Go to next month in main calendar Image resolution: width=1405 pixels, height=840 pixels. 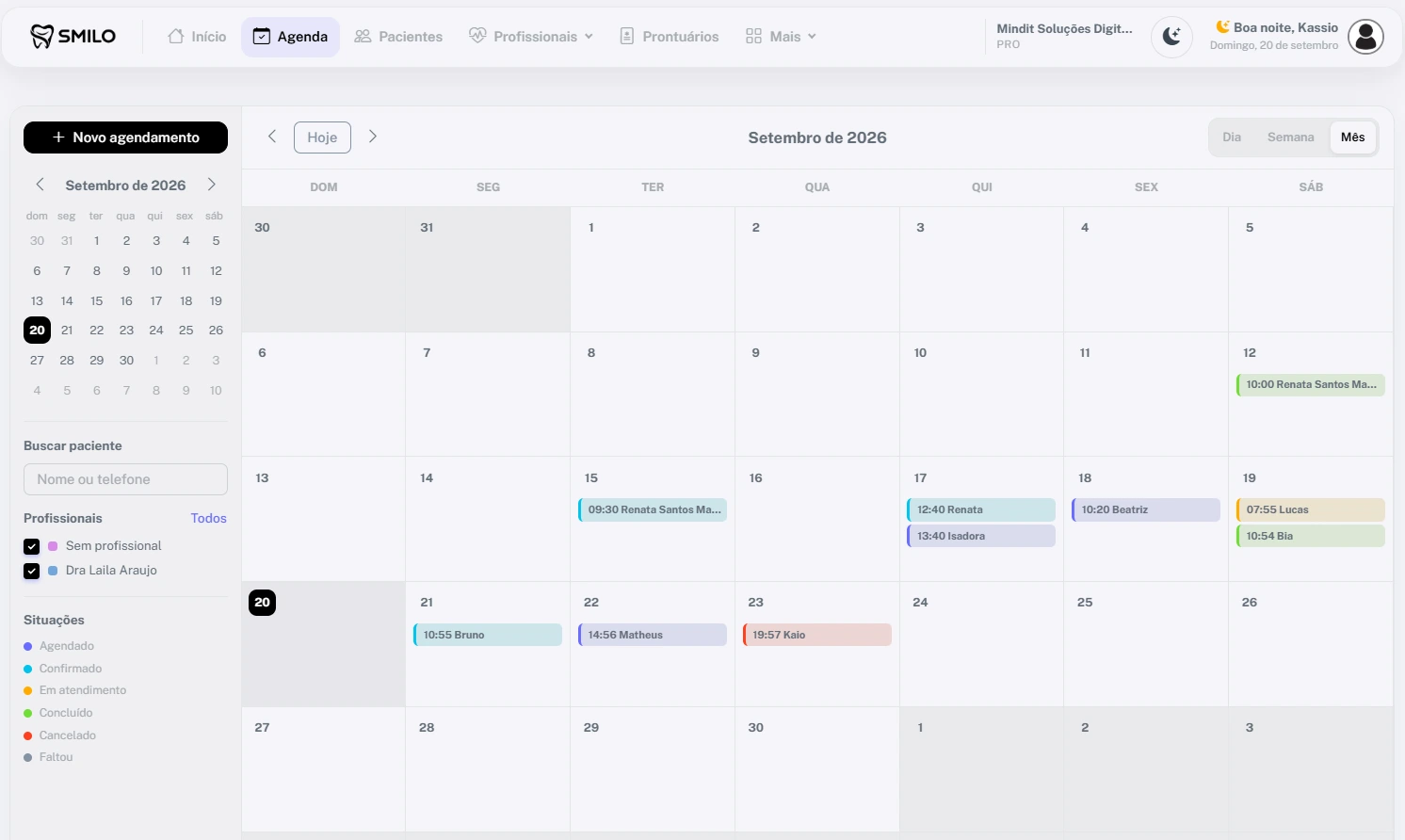pyautogui.click(x=373, y=137)
